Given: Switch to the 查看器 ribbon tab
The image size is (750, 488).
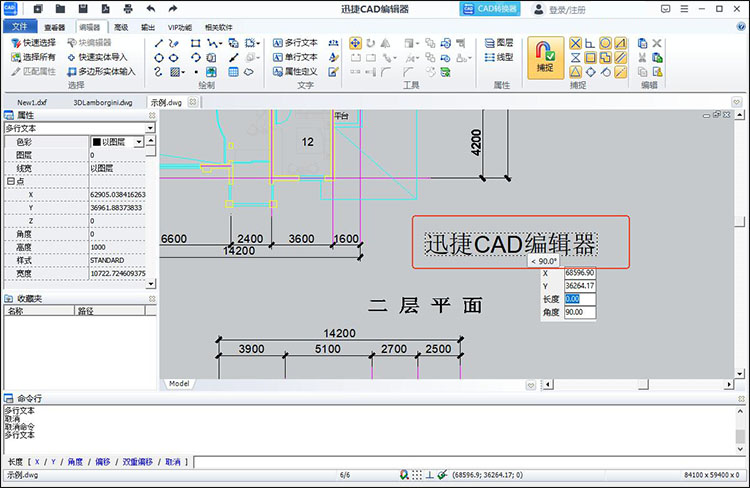Looking at the screenshot, I should pos(55,27).
